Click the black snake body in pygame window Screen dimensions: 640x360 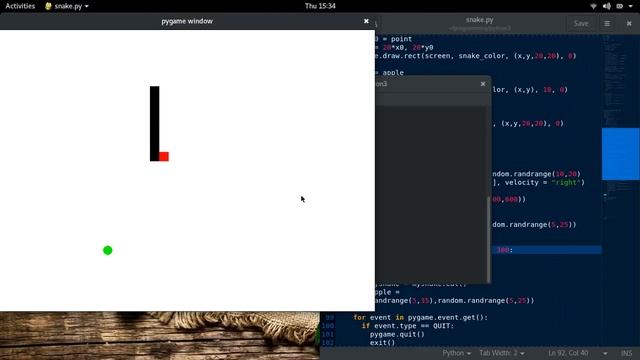click(x=154, y=123)
